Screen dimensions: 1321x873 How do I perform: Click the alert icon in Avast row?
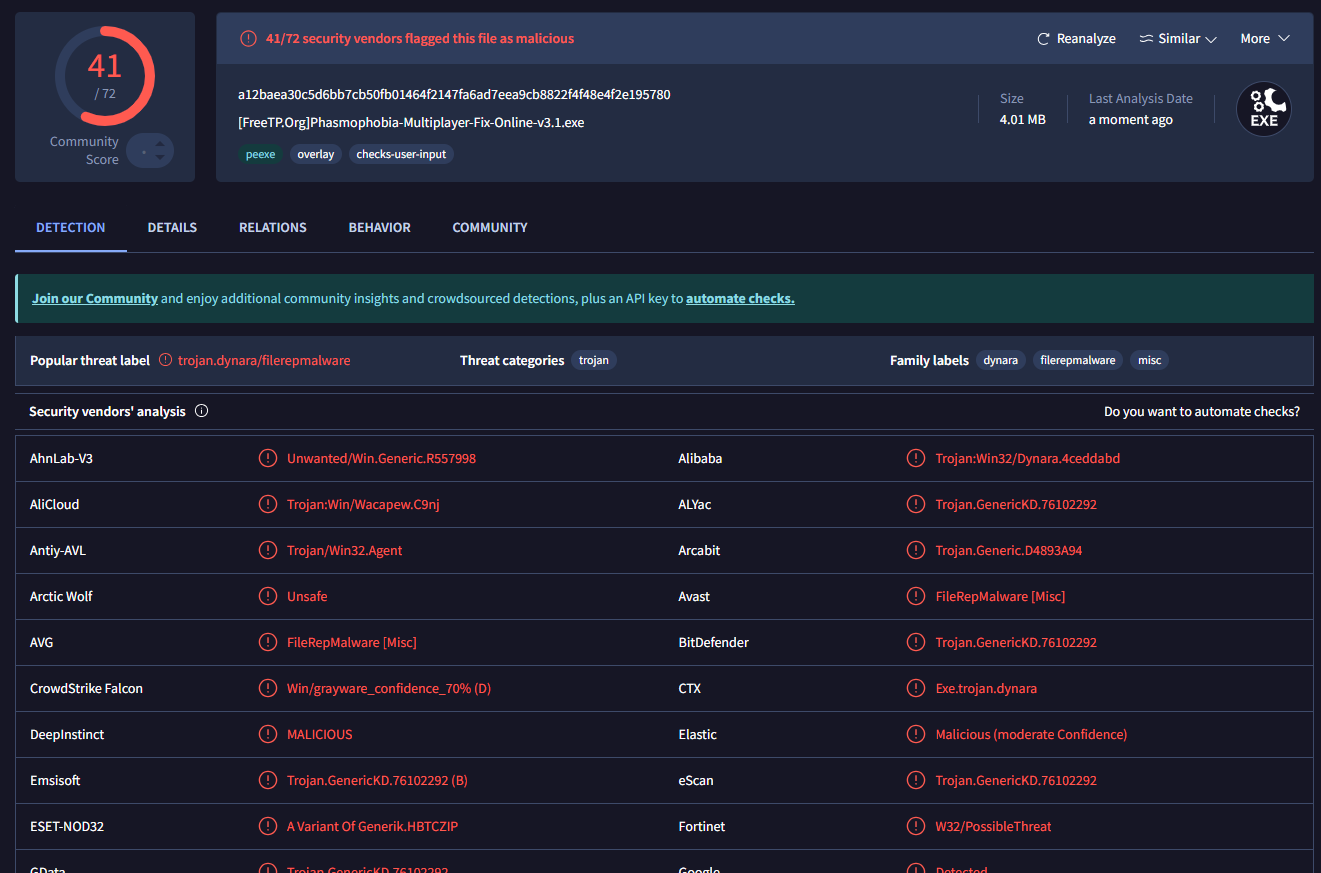916,596
